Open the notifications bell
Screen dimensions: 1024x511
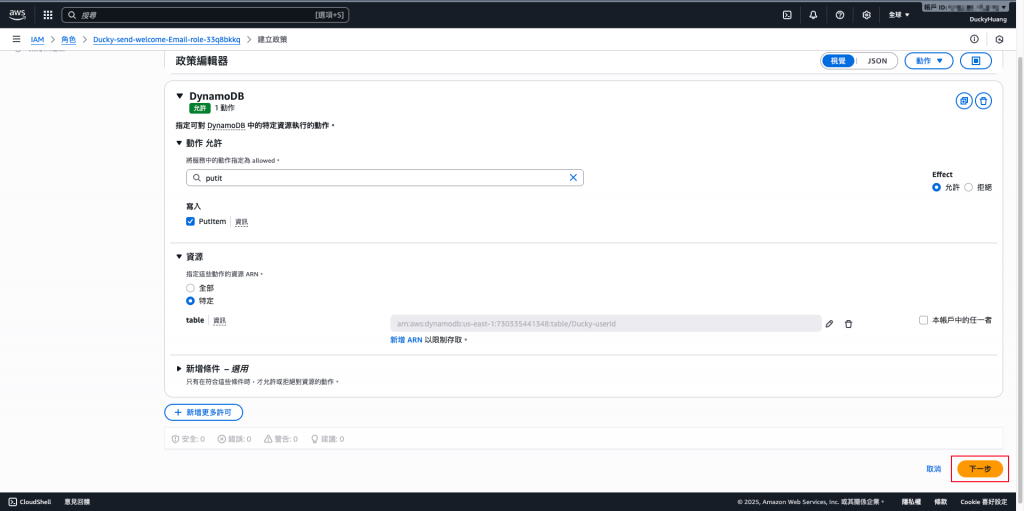pyautogui.click(x=813, y=14)
